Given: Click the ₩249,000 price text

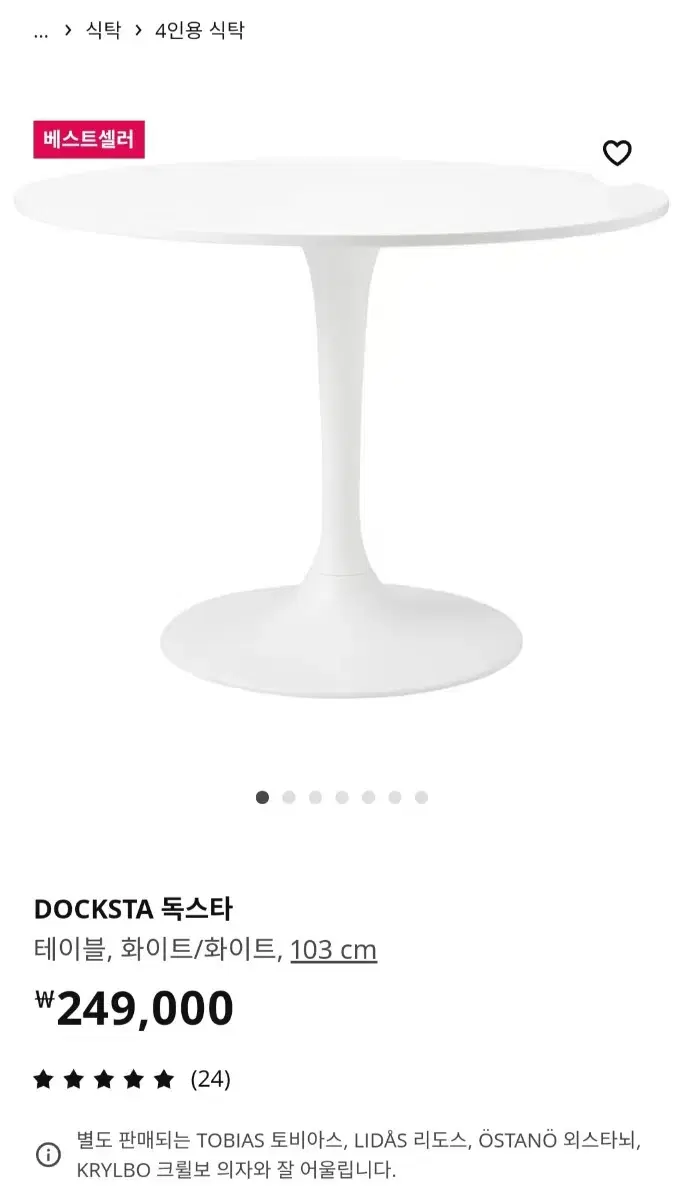Looking at the screenshot, I should click(x=134, y=1008).
